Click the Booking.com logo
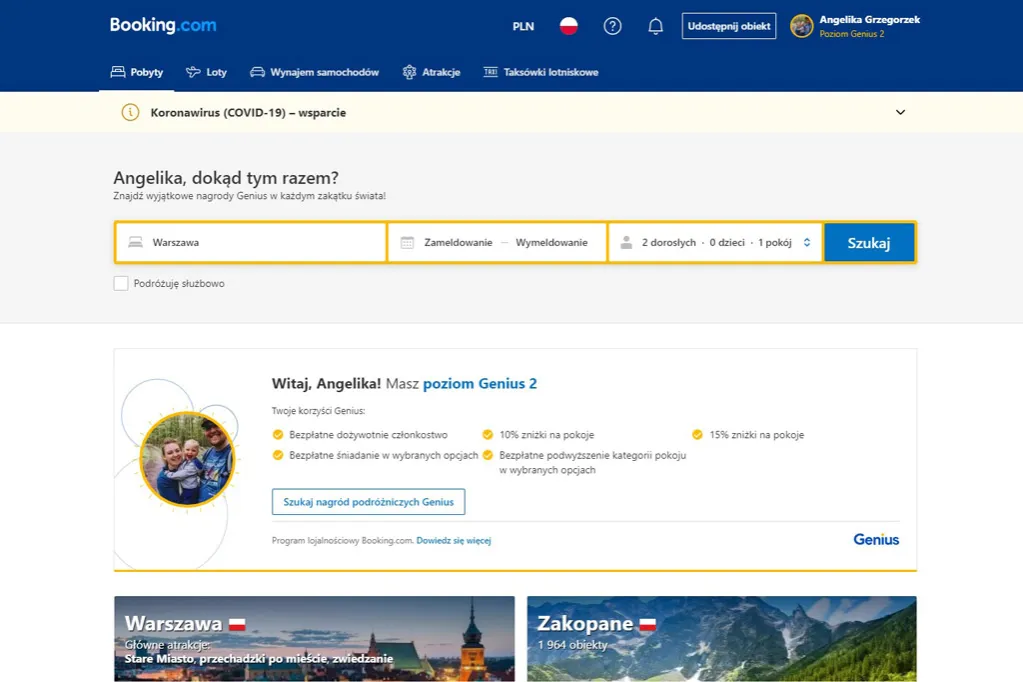This screenshot has width=1023, height=682. 162,25
